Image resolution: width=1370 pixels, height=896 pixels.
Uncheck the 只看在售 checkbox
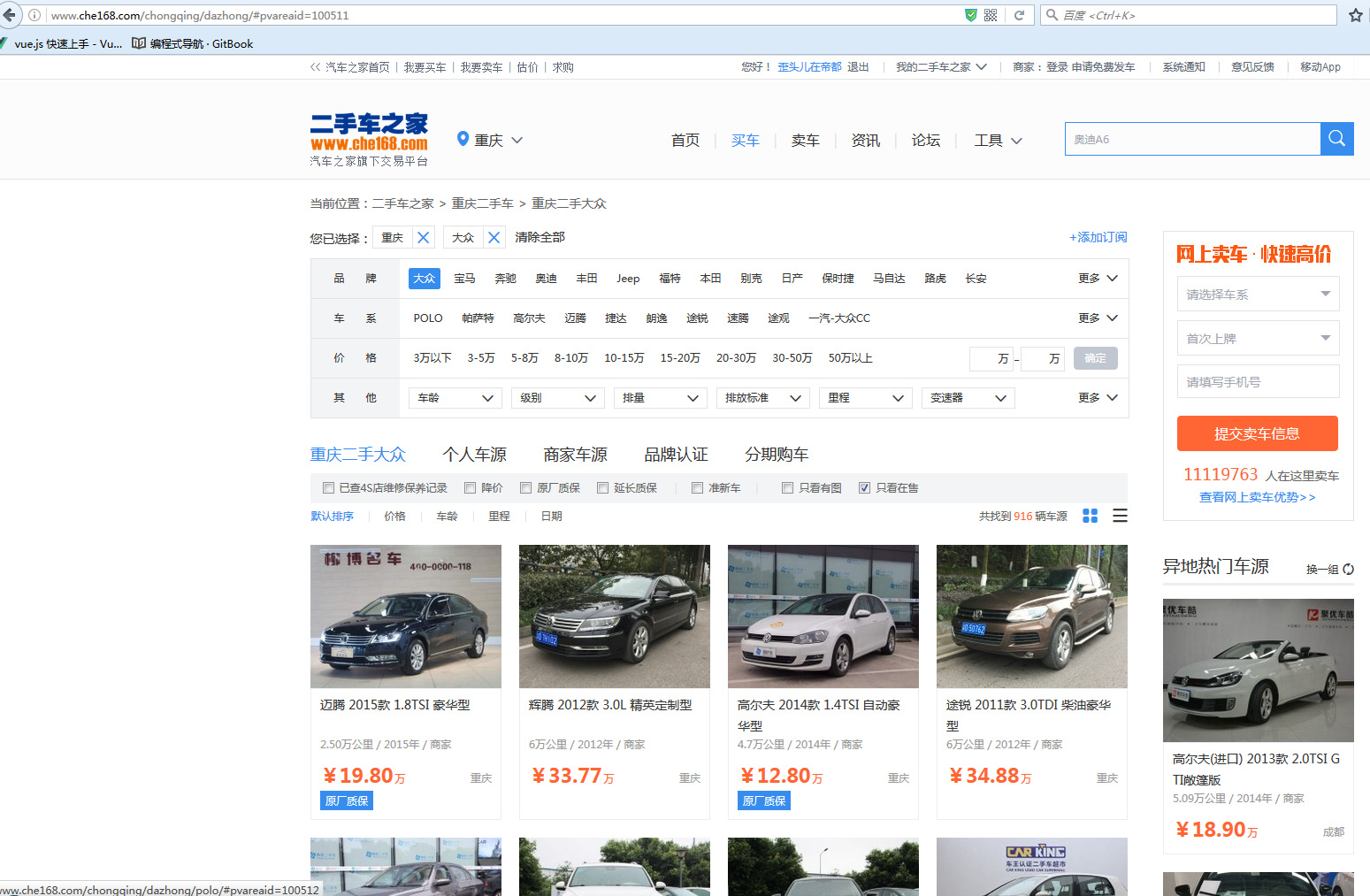(x=864, y=487)
